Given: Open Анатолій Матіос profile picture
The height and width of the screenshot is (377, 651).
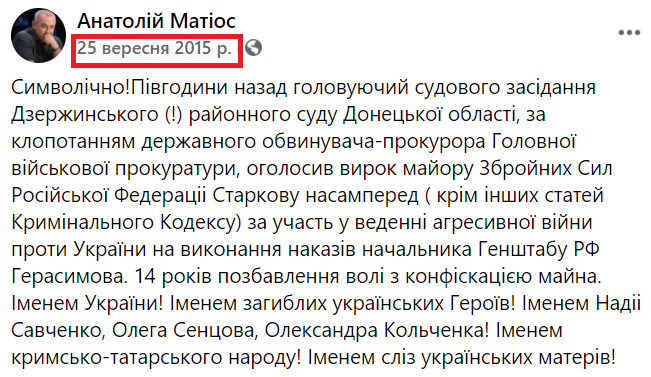Looking at the screenshot, I should click(x=38, y=35).
